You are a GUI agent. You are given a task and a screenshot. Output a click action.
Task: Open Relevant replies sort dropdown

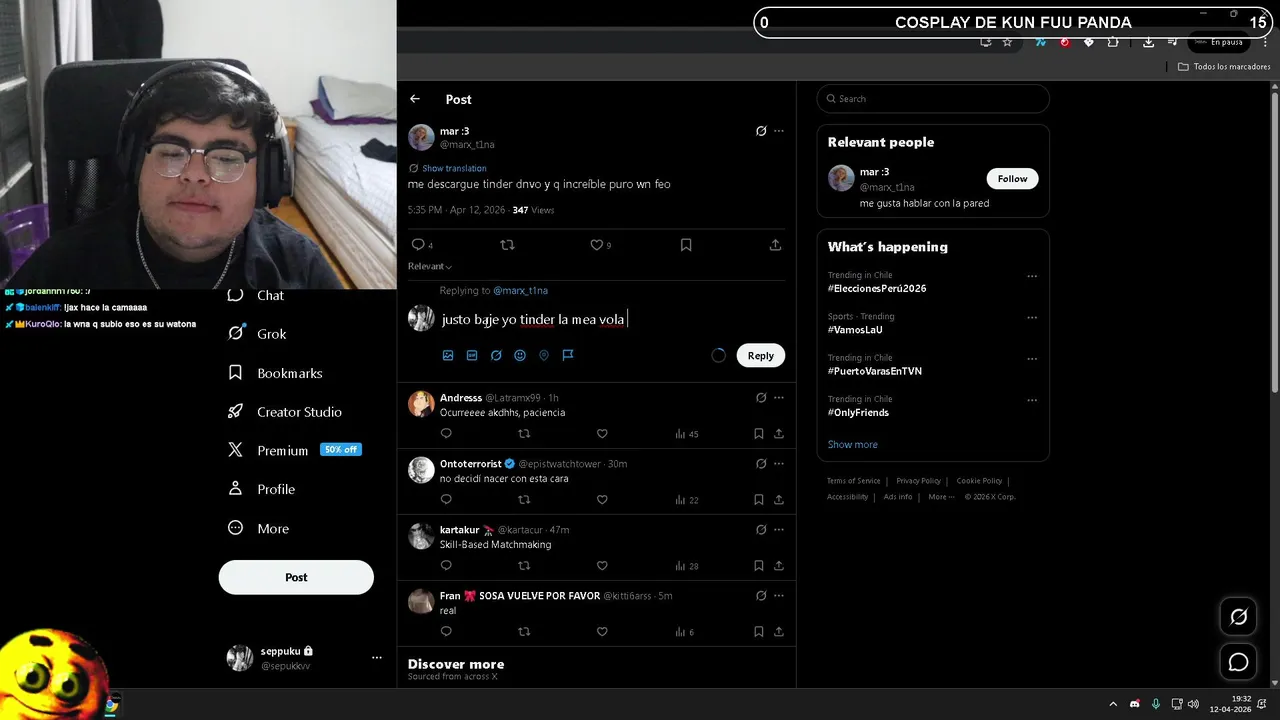(x=430, y=266)
